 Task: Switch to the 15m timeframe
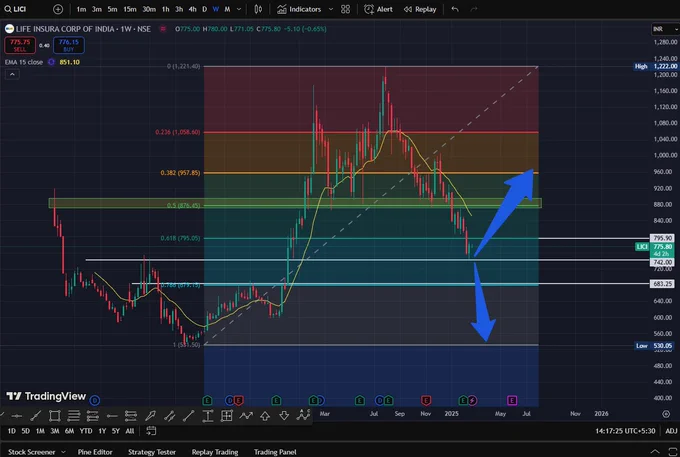[x=130, y=9]
